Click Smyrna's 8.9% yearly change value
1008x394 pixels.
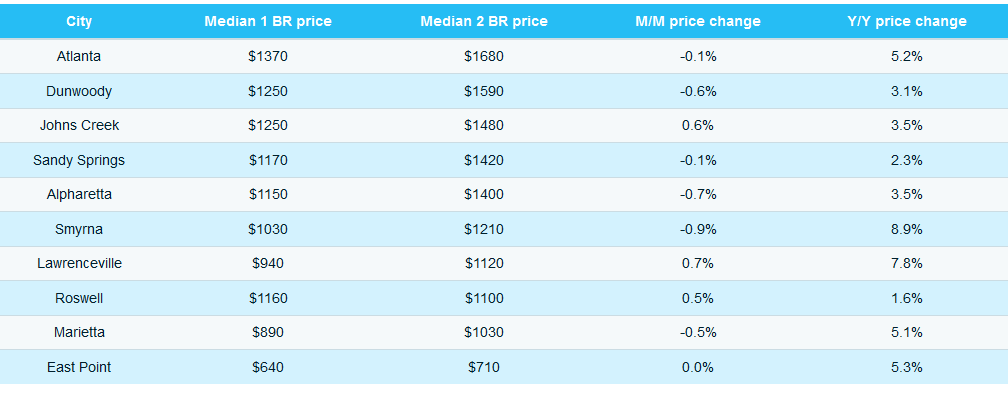click(x=906, y=229)
